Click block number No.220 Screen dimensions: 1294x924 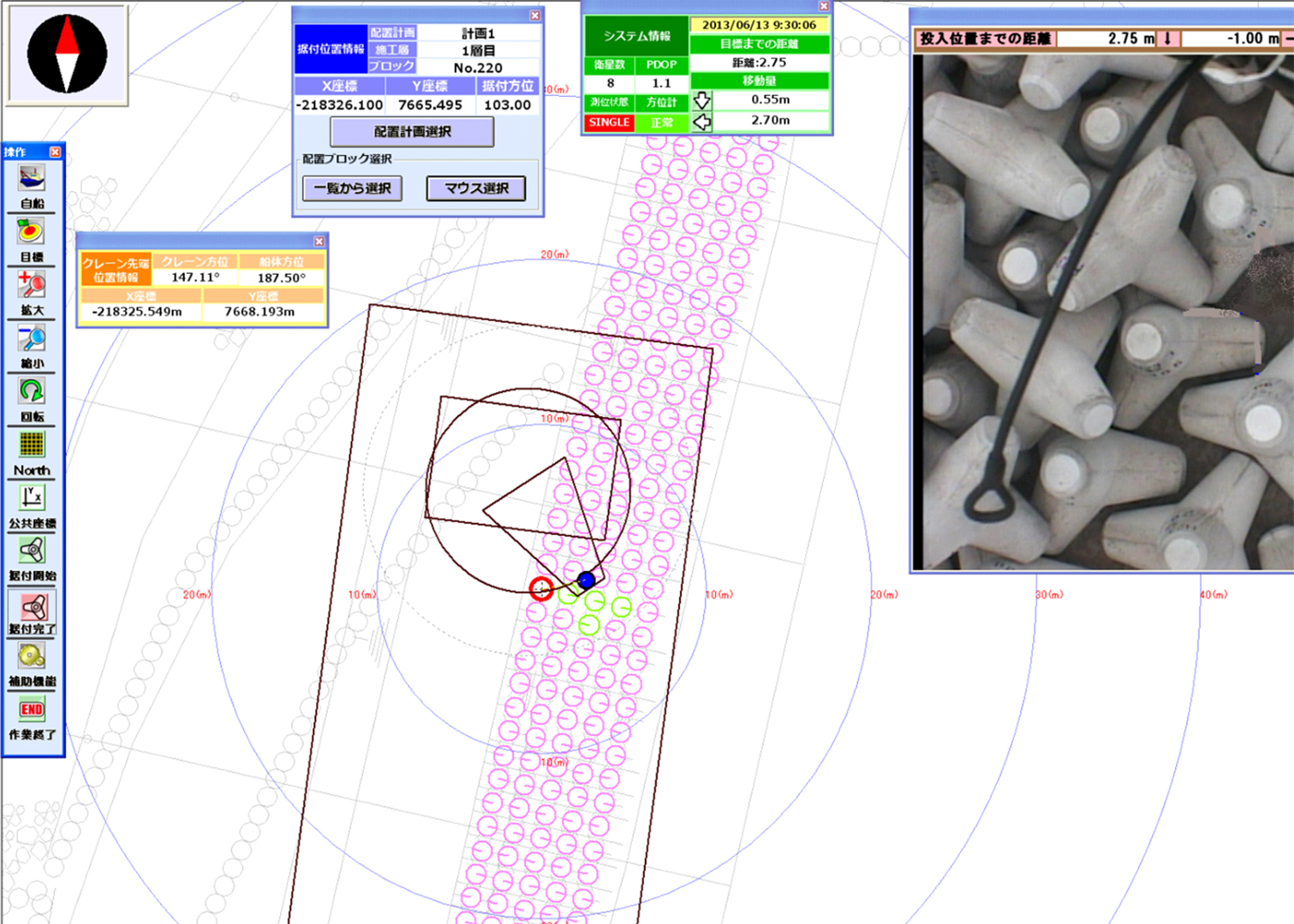point(478,68)
